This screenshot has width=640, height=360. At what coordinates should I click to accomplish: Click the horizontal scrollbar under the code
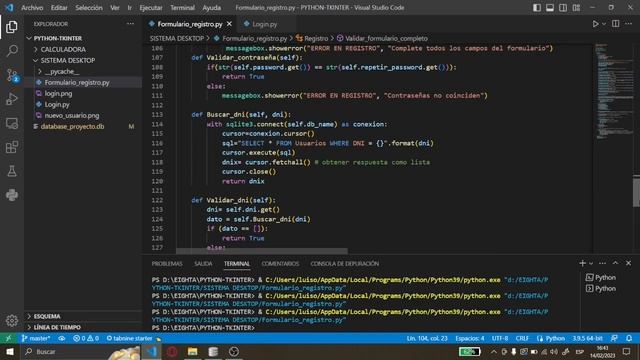click(262, 251)
